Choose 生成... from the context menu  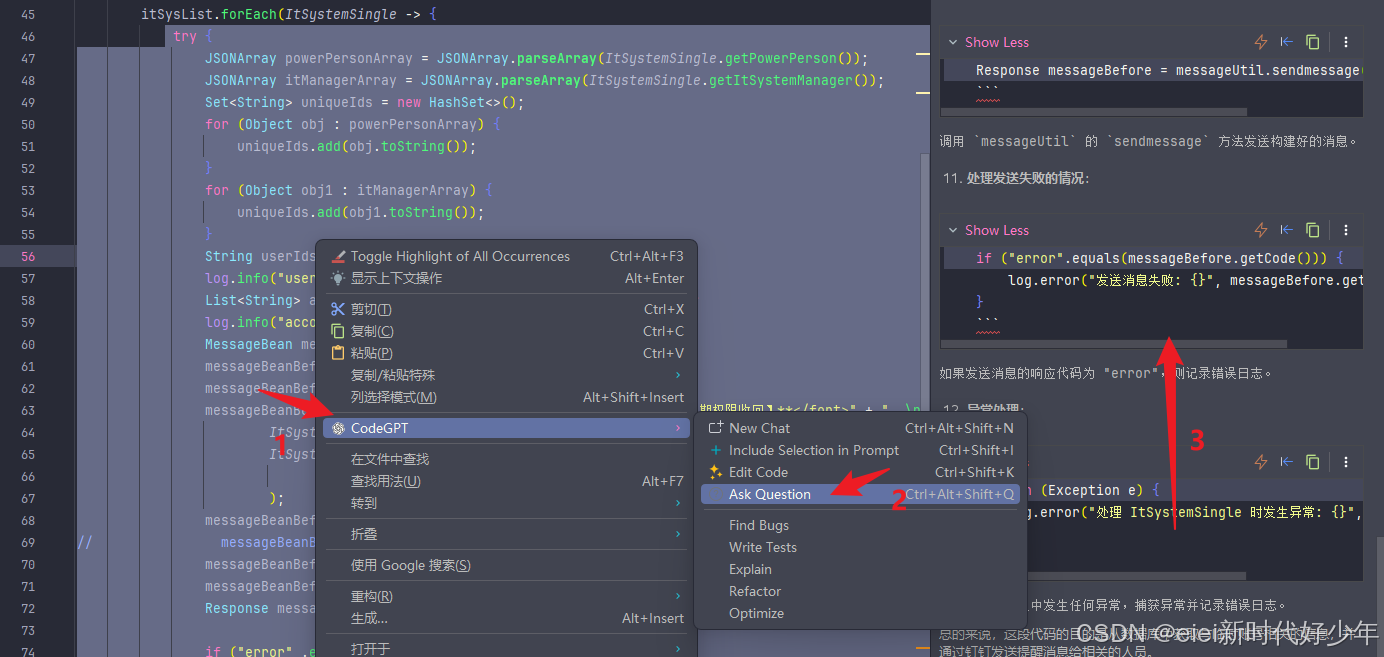coord(506,618)
